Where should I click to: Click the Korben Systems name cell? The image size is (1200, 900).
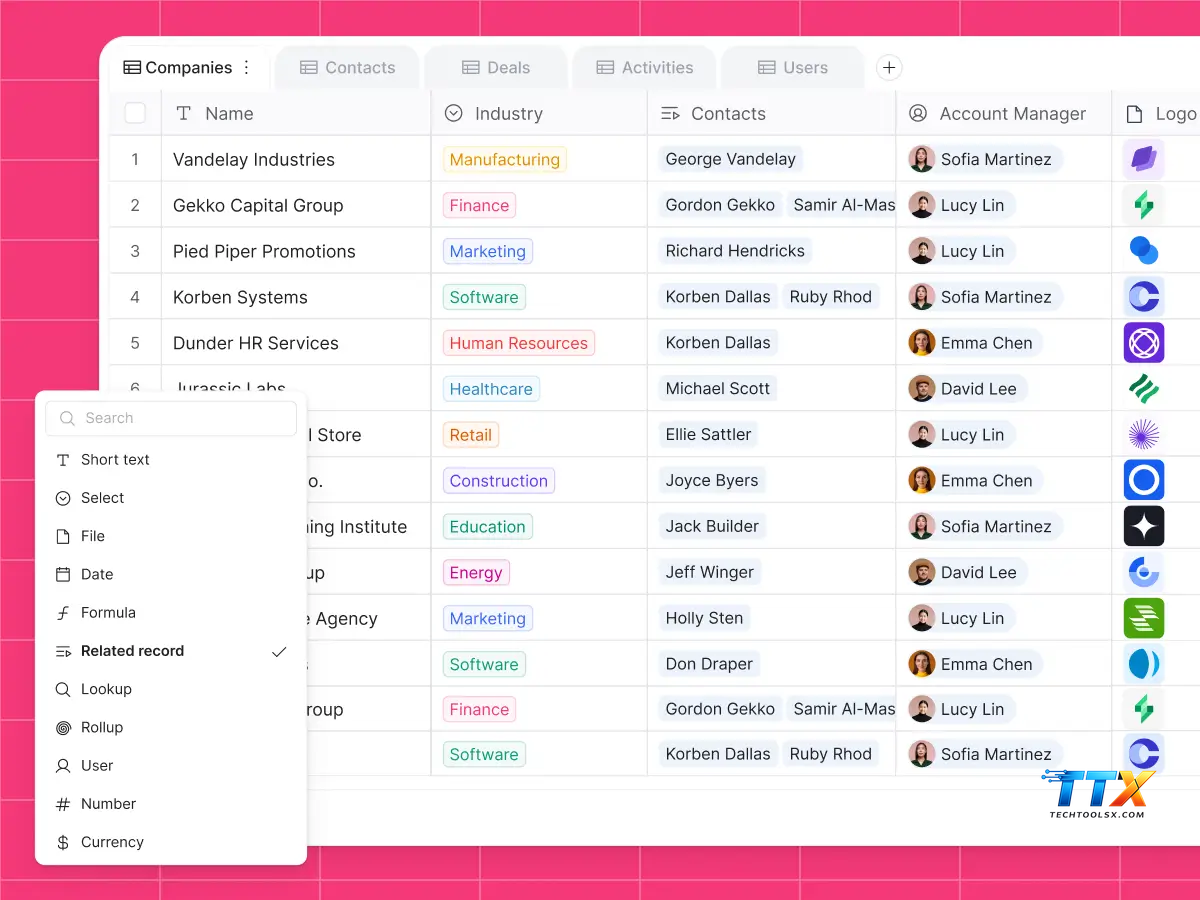coord(296,297)
